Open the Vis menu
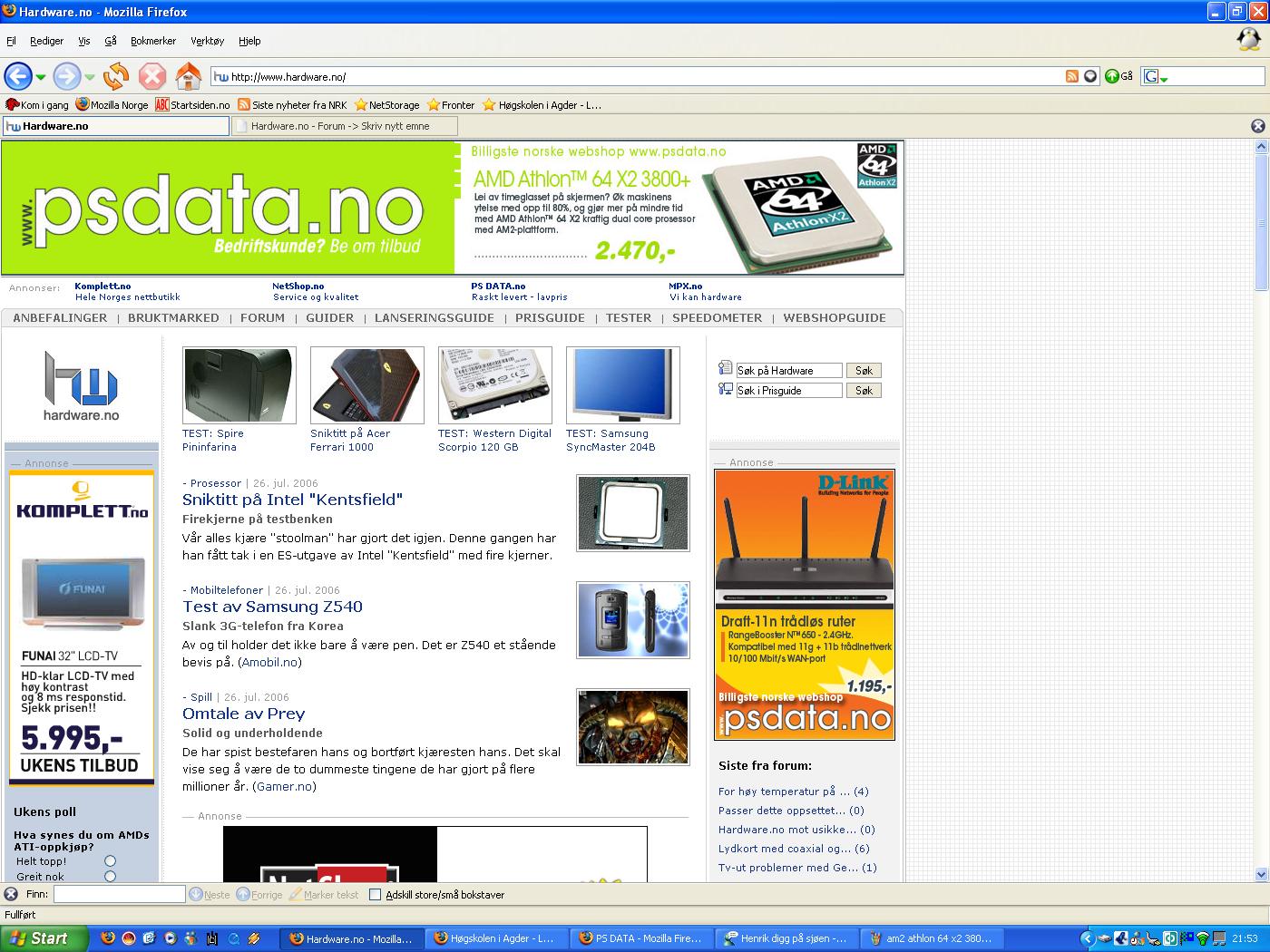The image size is (1270, 952). point(84,41)
